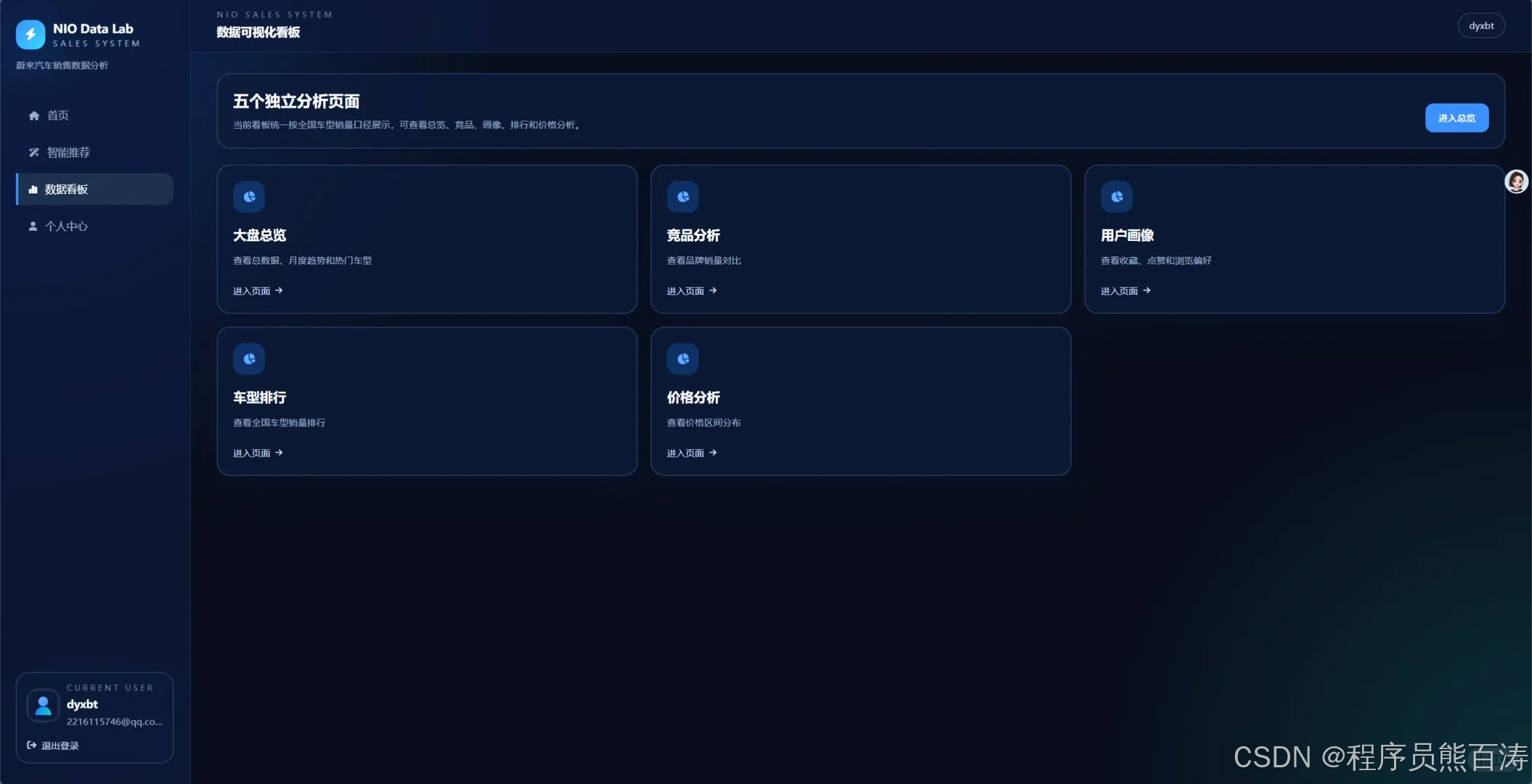Screen dimensions: 1532x784
Task: Click the magic wand icon beside 智能推荐
Action: pyautogui.click(x=34, y=152)
